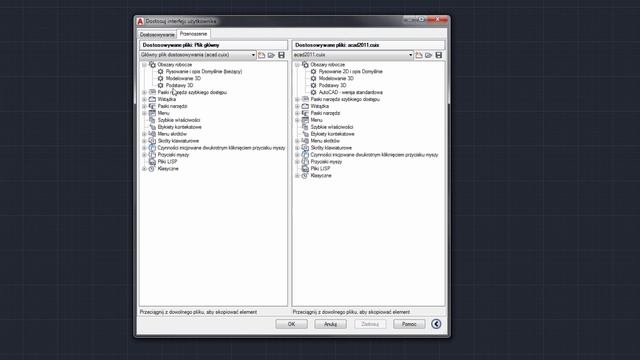Image resolution: width=640 pixels, height=360 pixels.
Task: Click the Zastosuj button
Action: (370, 324)
